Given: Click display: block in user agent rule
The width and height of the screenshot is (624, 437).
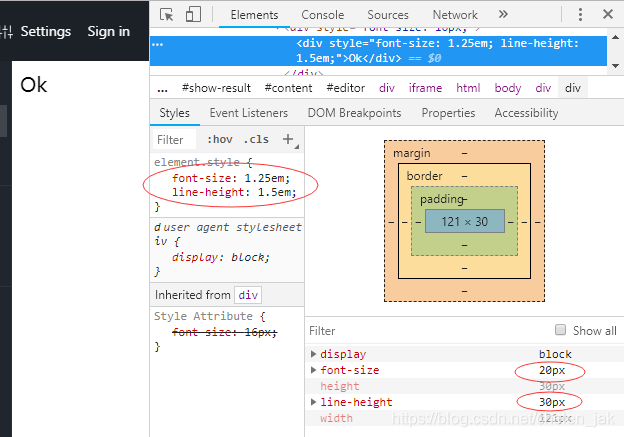Looking at the screenshot, I should click(x=220, y=257).
